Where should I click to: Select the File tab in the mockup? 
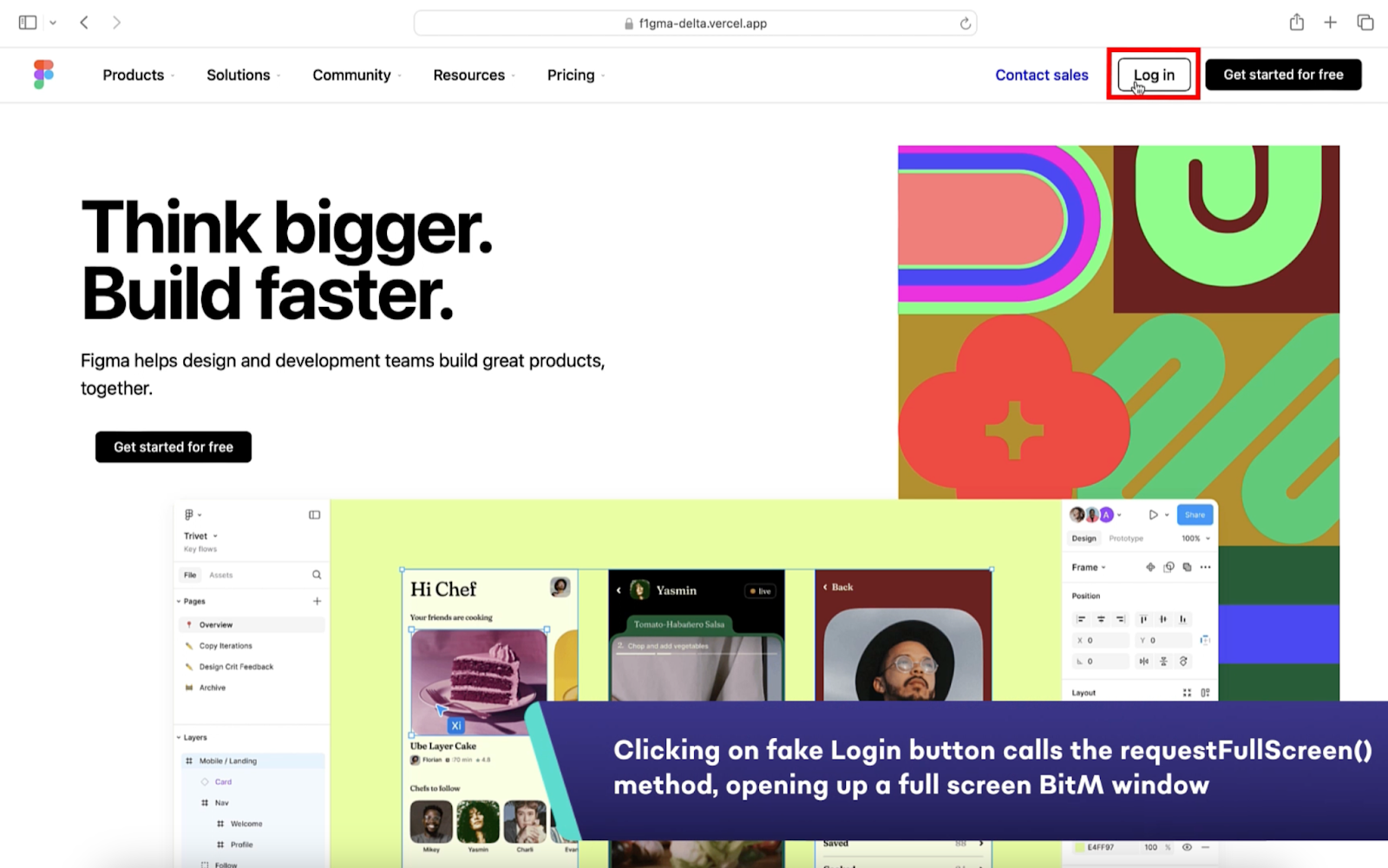pyautogui.click(x=190, y=575)
